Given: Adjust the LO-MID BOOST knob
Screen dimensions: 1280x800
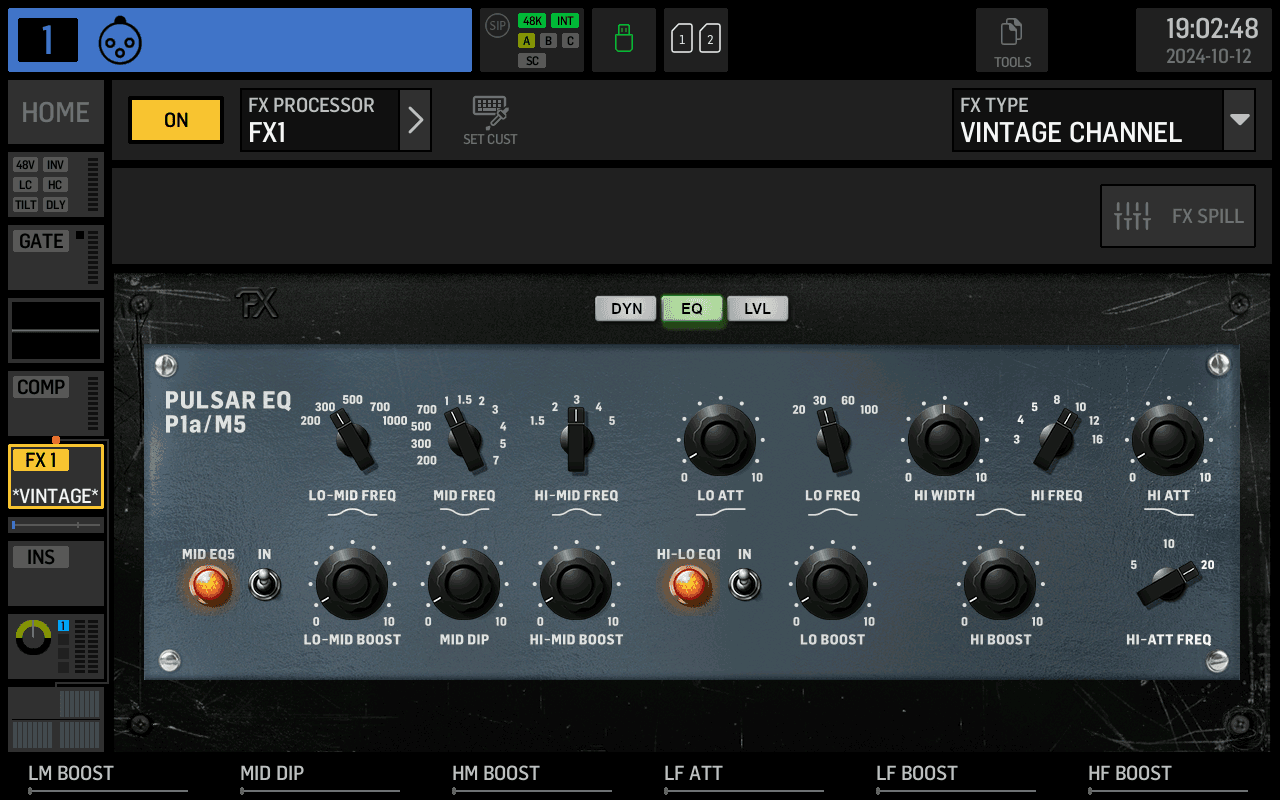Looking at the screenshot, I should click(x=352, y=584).
